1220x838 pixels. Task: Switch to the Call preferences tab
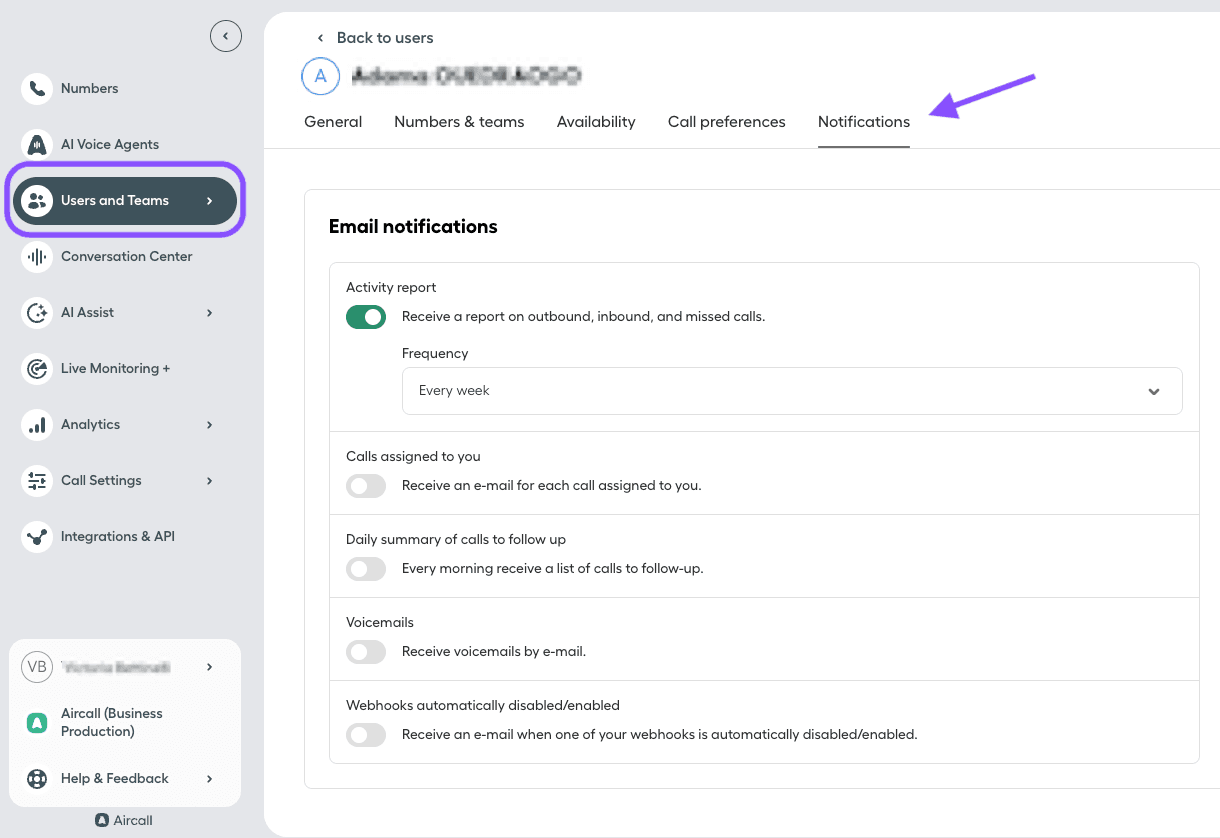(x=726, y=122)
